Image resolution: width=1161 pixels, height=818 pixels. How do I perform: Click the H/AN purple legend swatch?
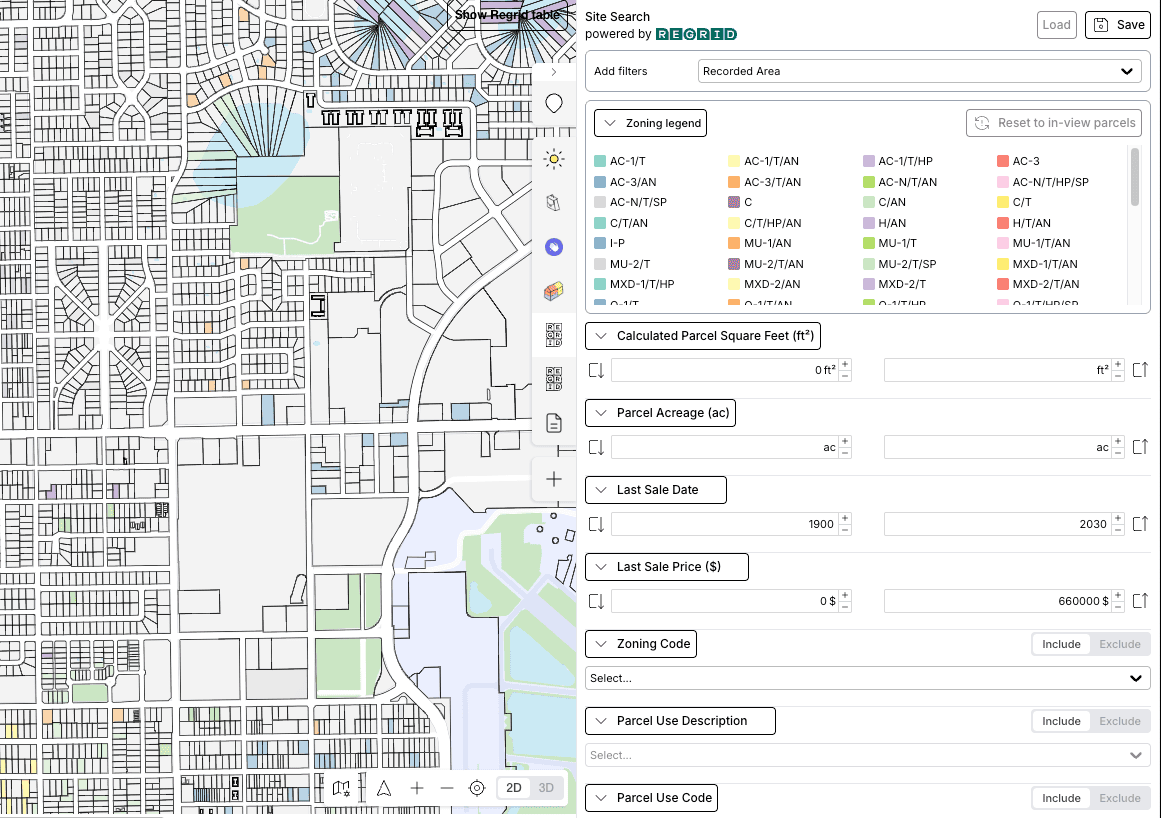coord(869,223)
